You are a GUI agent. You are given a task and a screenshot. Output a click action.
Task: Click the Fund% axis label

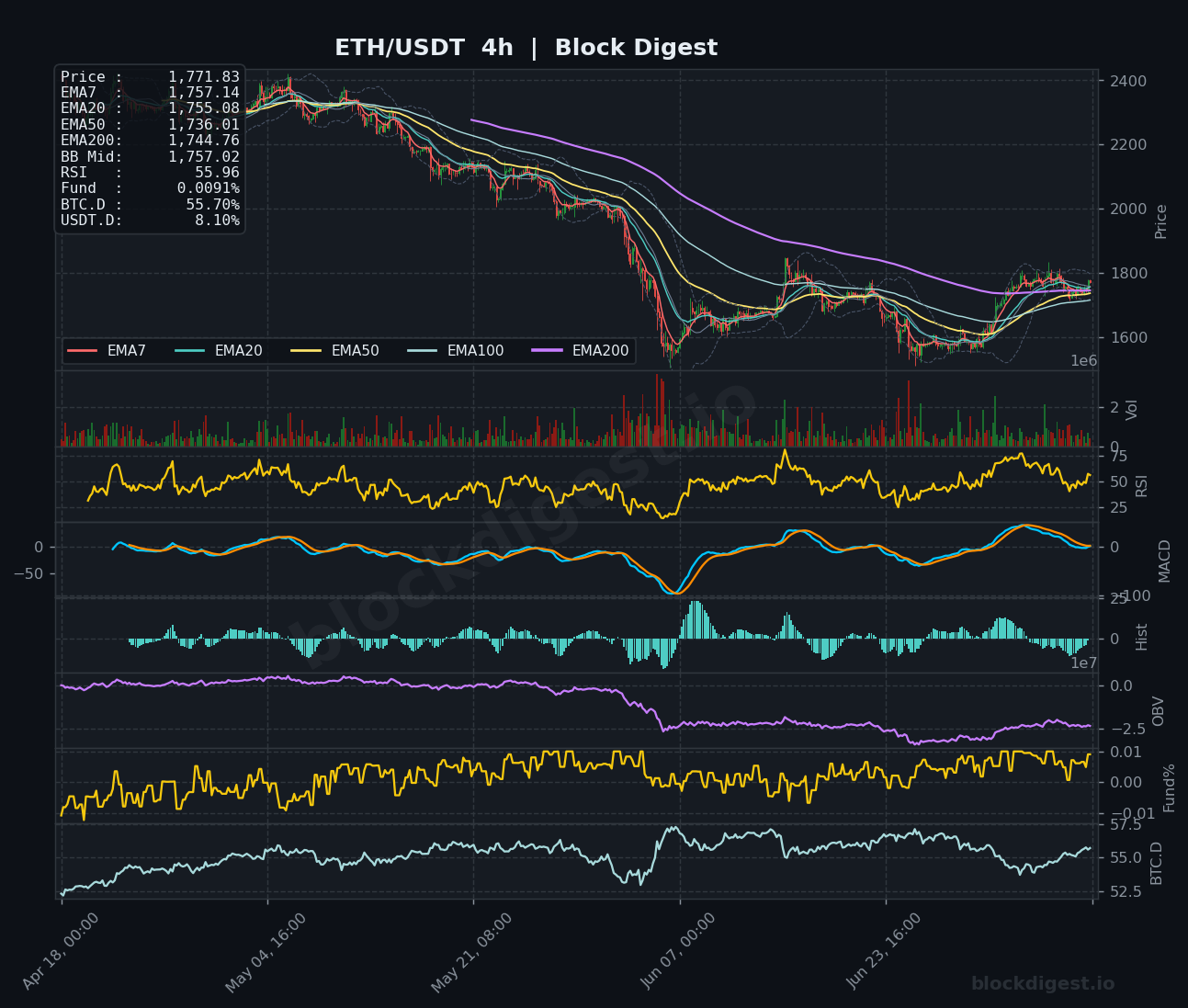[x=1169, y=787]
